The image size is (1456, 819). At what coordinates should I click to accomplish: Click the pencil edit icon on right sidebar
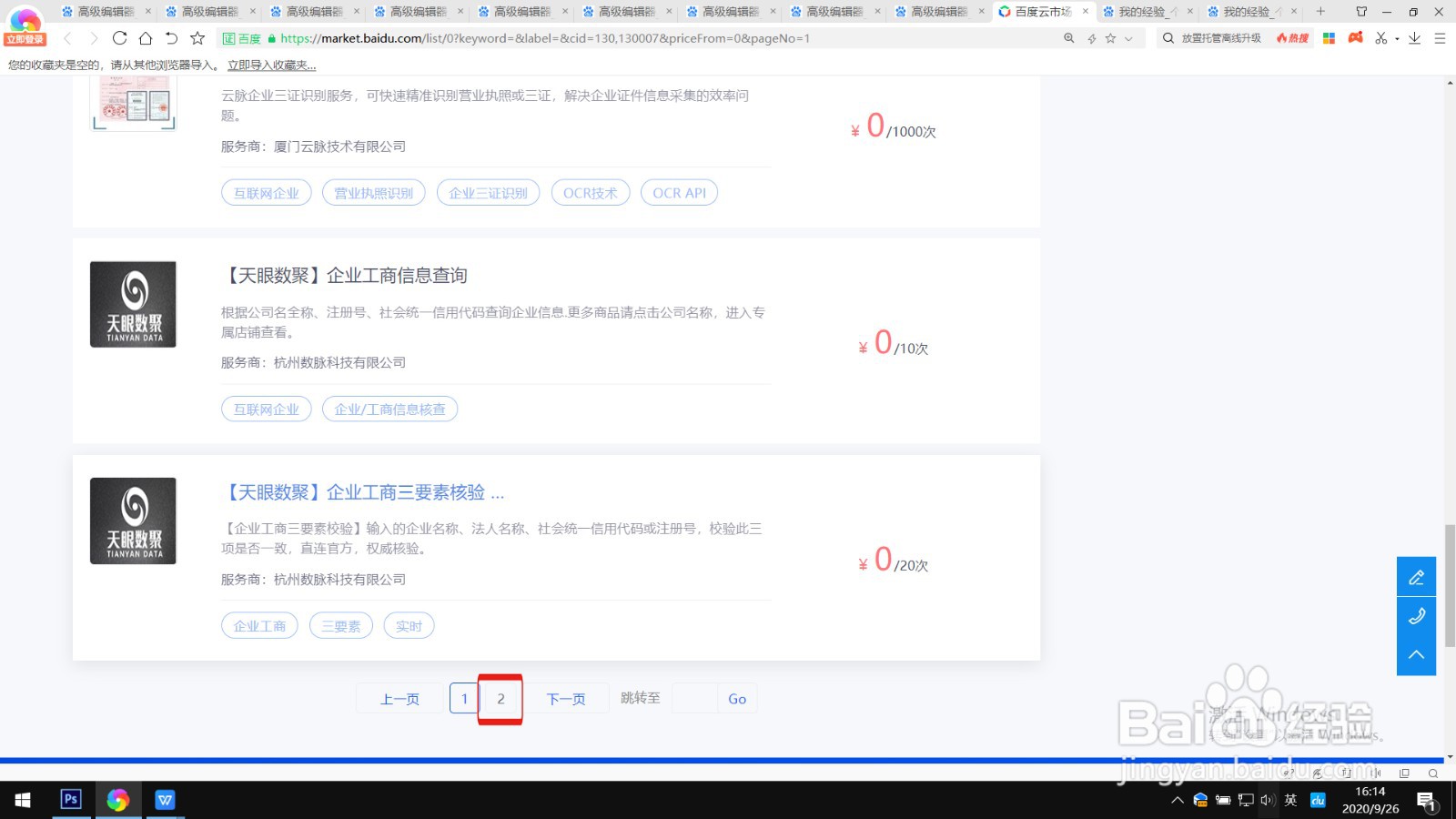click(1416, 576)
